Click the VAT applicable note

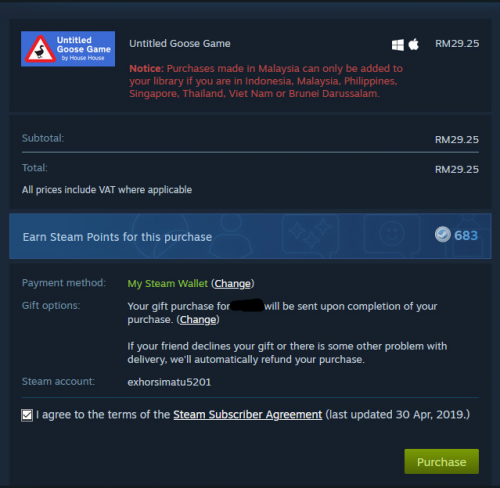[107, 190]
